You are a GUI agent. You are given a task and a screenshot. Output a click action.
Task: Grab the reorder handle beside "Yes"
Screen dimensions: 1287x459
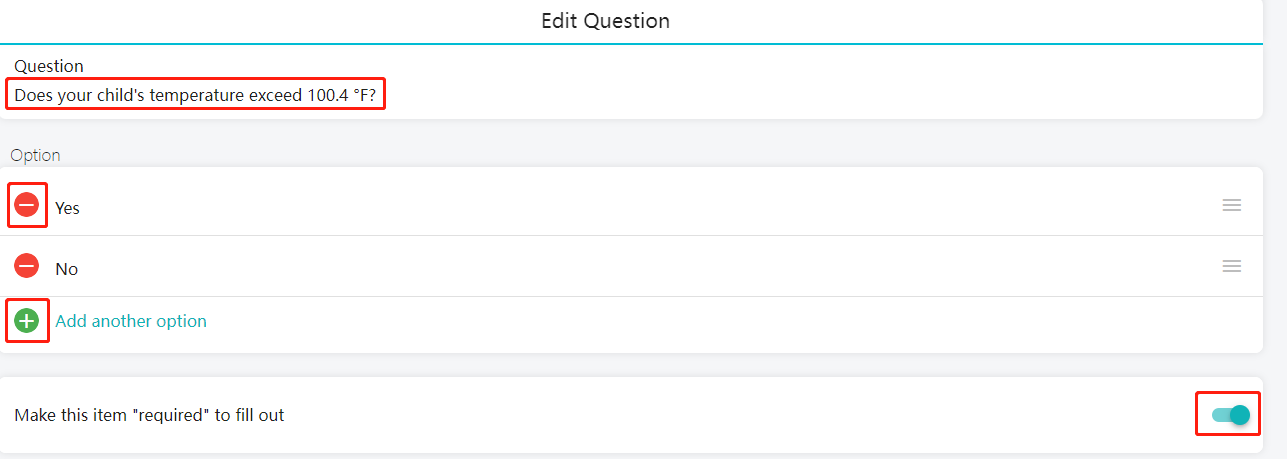coord(1232,205)
